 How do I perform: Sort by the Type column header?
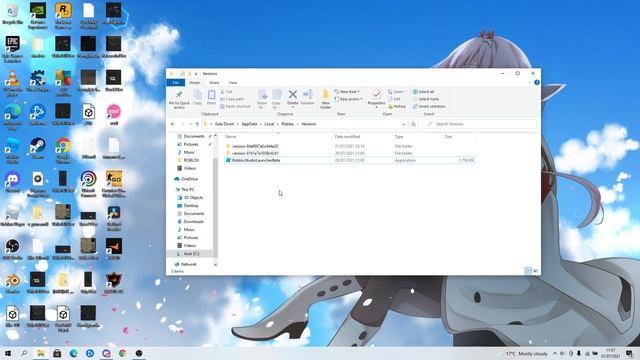(399, 137)
